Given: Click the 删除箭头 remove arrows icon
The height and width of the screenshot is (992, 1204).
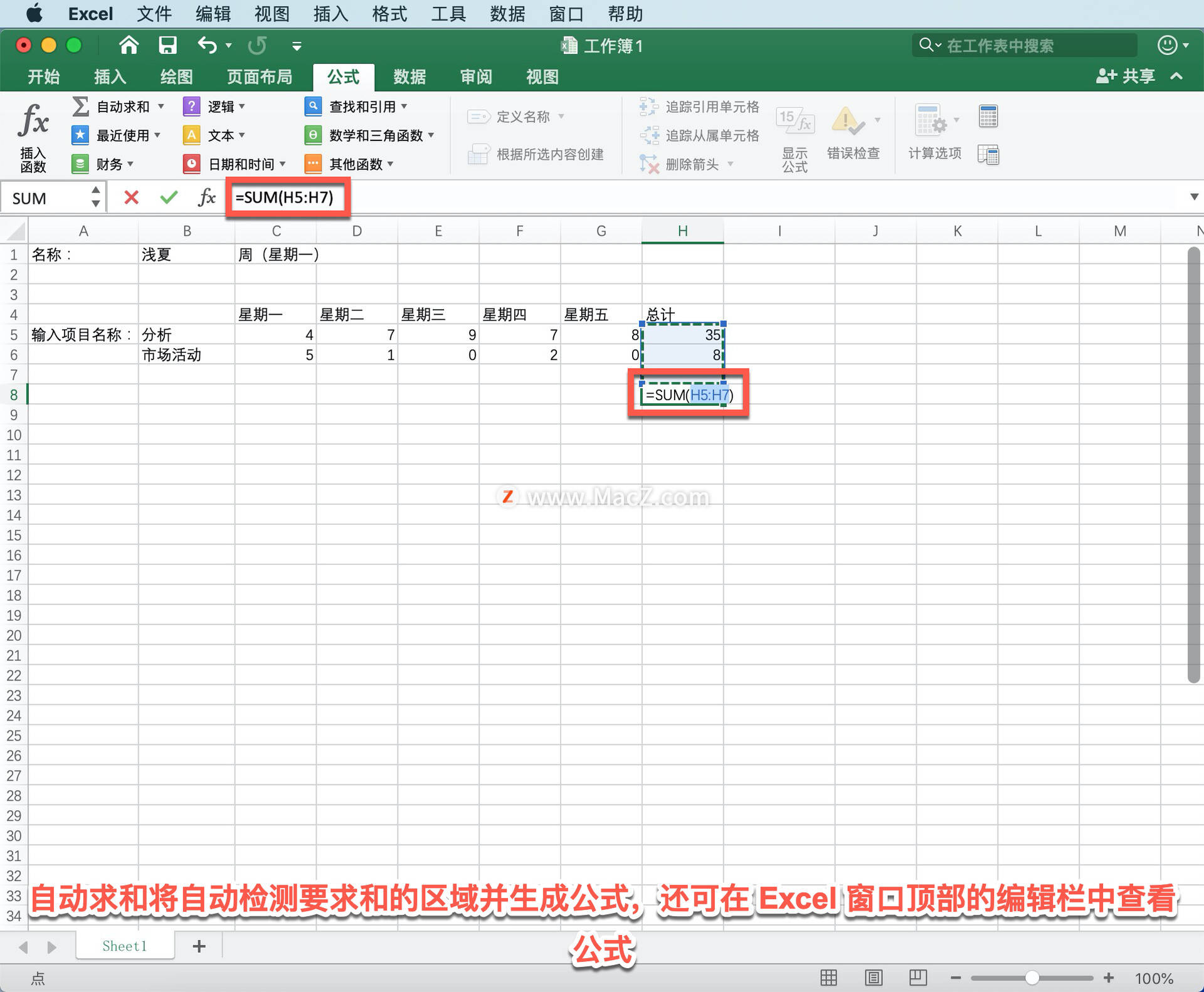Looking at the screenshot, I should tap(650, 164).
